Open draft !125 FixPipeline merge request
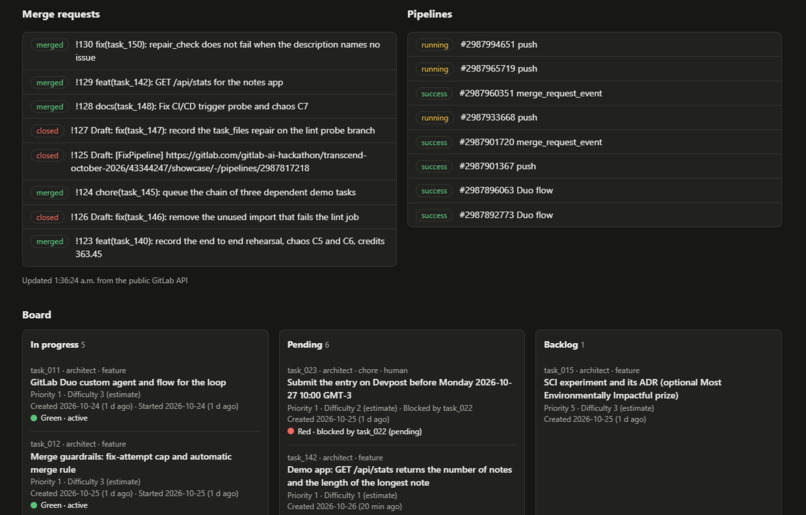Screen dimensions: 806x515 click(x=209, y=161)
